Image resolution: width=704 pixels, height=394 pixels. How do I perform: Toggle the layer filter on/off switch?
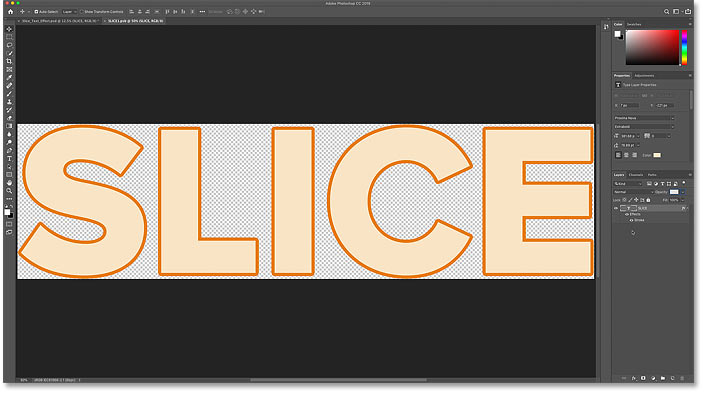[683, 183]
